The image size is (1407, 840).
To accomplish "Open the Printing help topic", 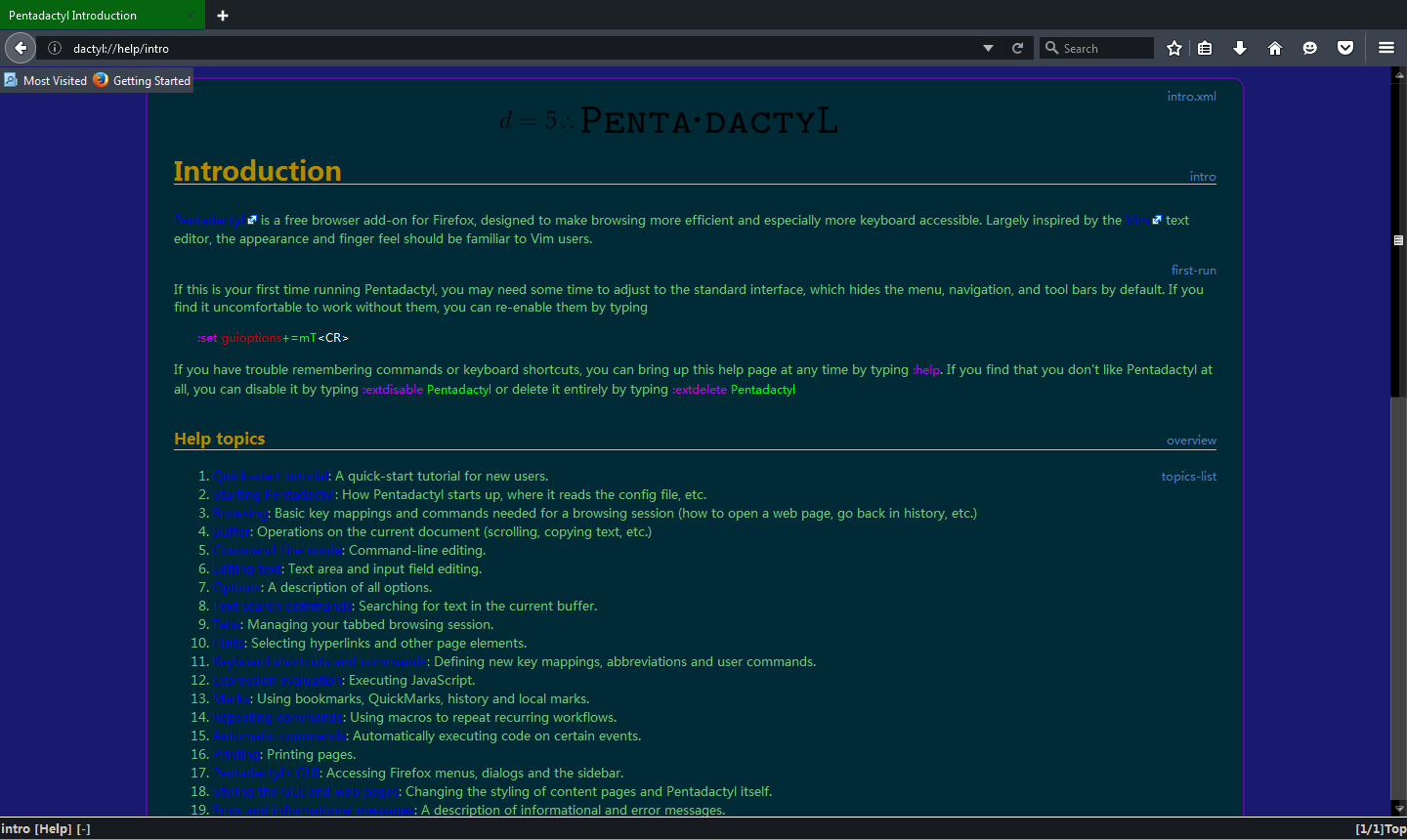I will (x=236, y=755).
